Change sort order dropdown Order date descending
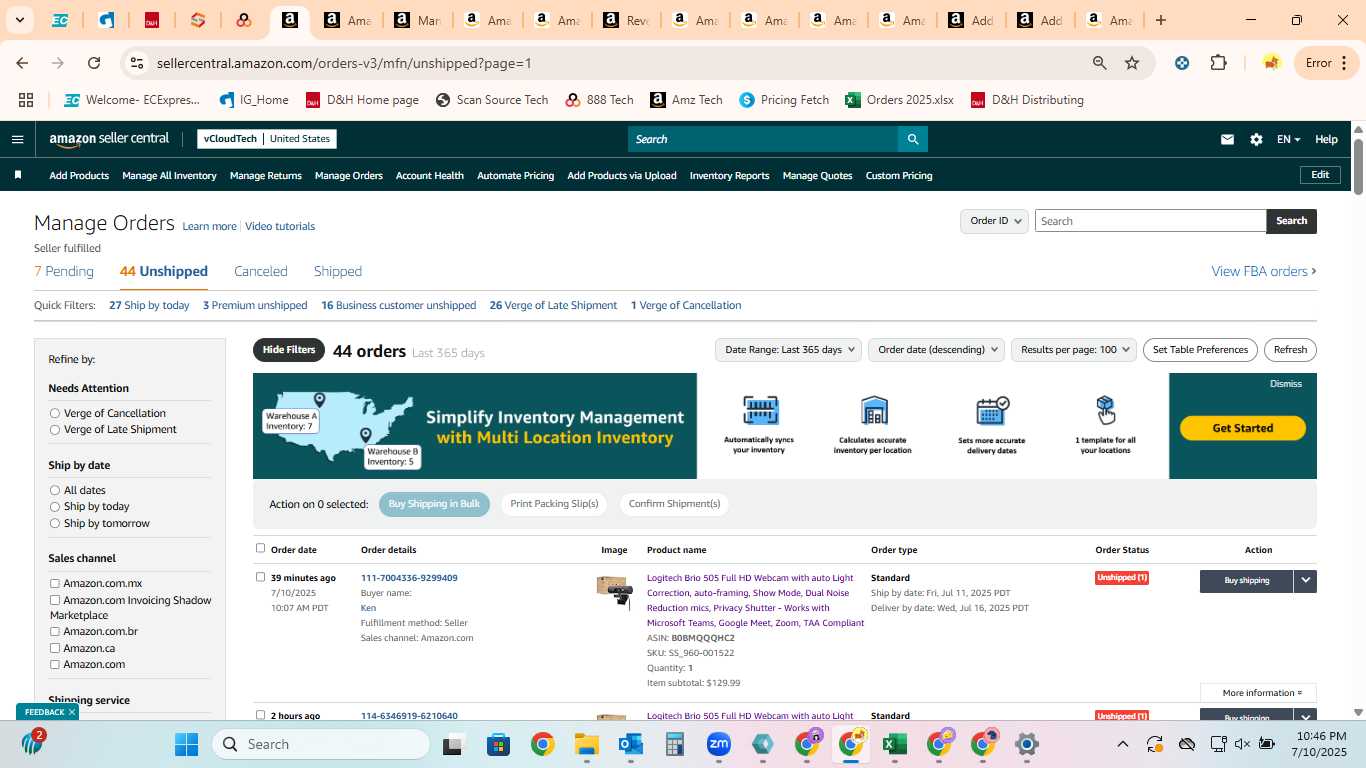 click(936, 350)
